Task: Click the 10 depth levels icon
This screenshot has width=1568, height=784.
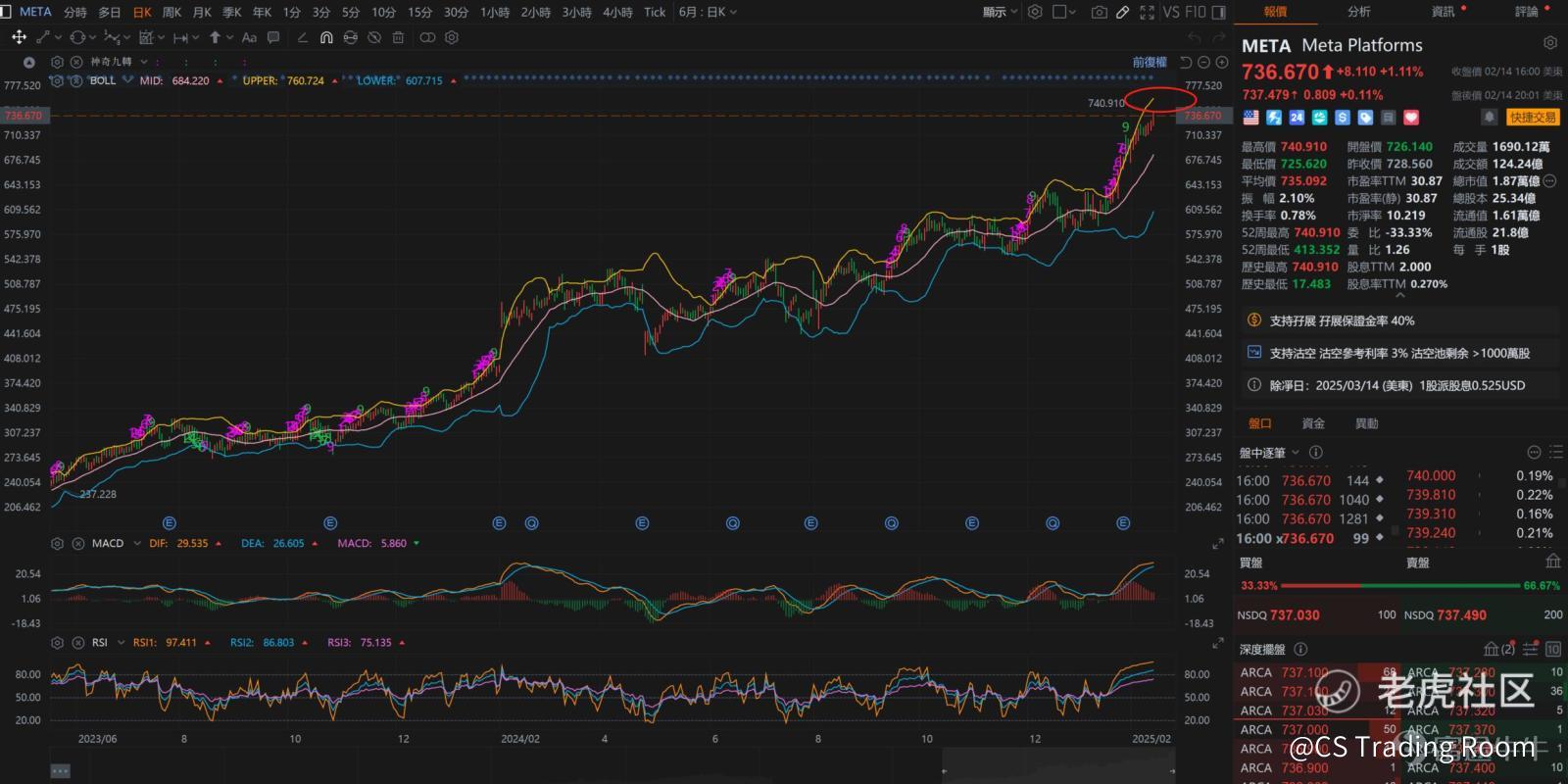Action: tap(1553, 649)
